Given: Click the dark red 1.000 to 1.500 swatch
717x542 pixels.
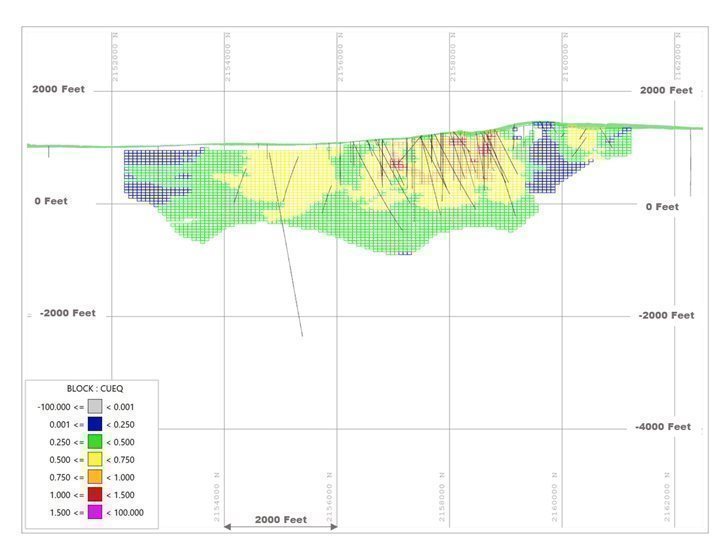Looking at the screenshot, I should coord(95,495).
